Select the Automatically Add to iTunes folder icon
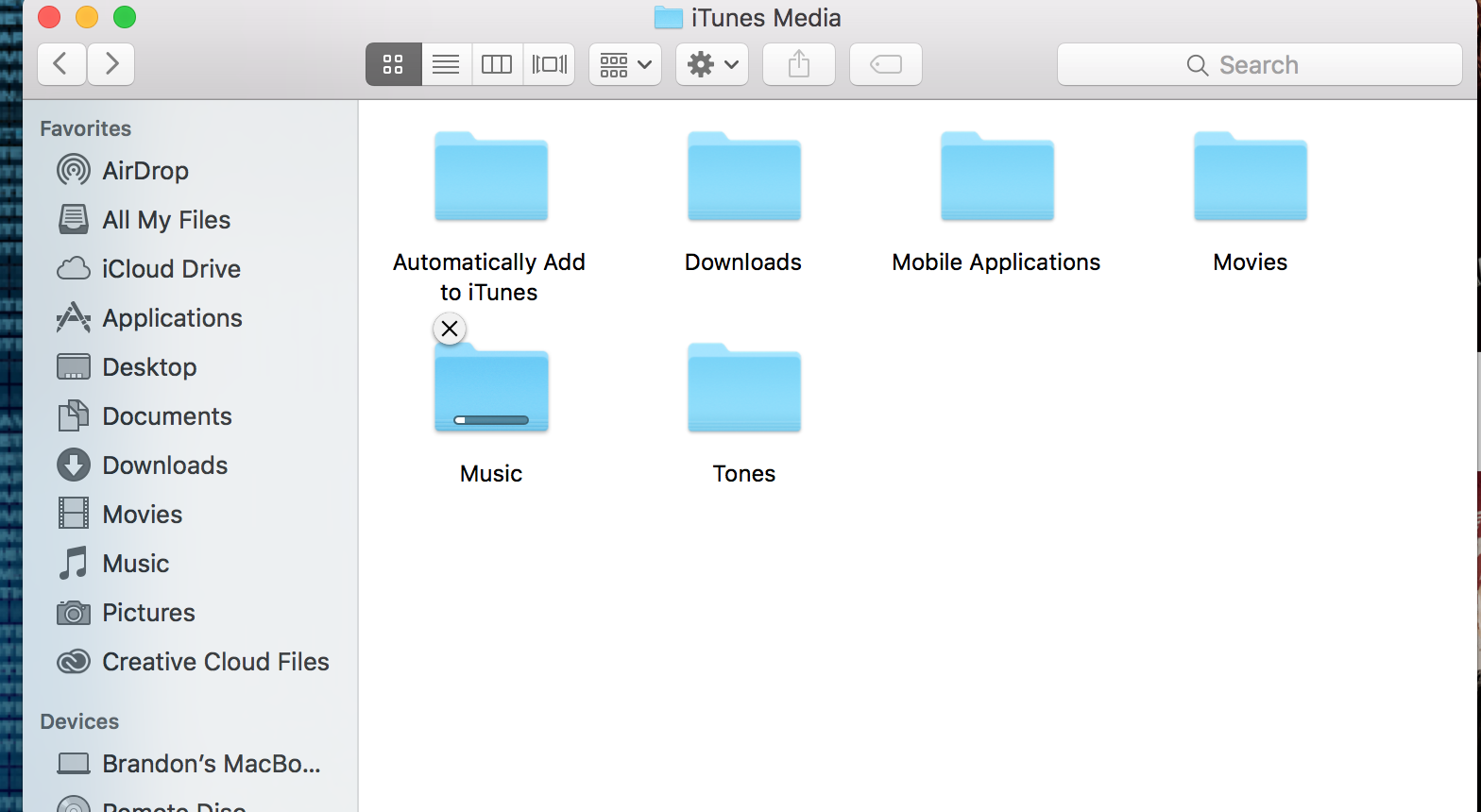Screen dimensions: 1481x812 (x=491, y=177)
